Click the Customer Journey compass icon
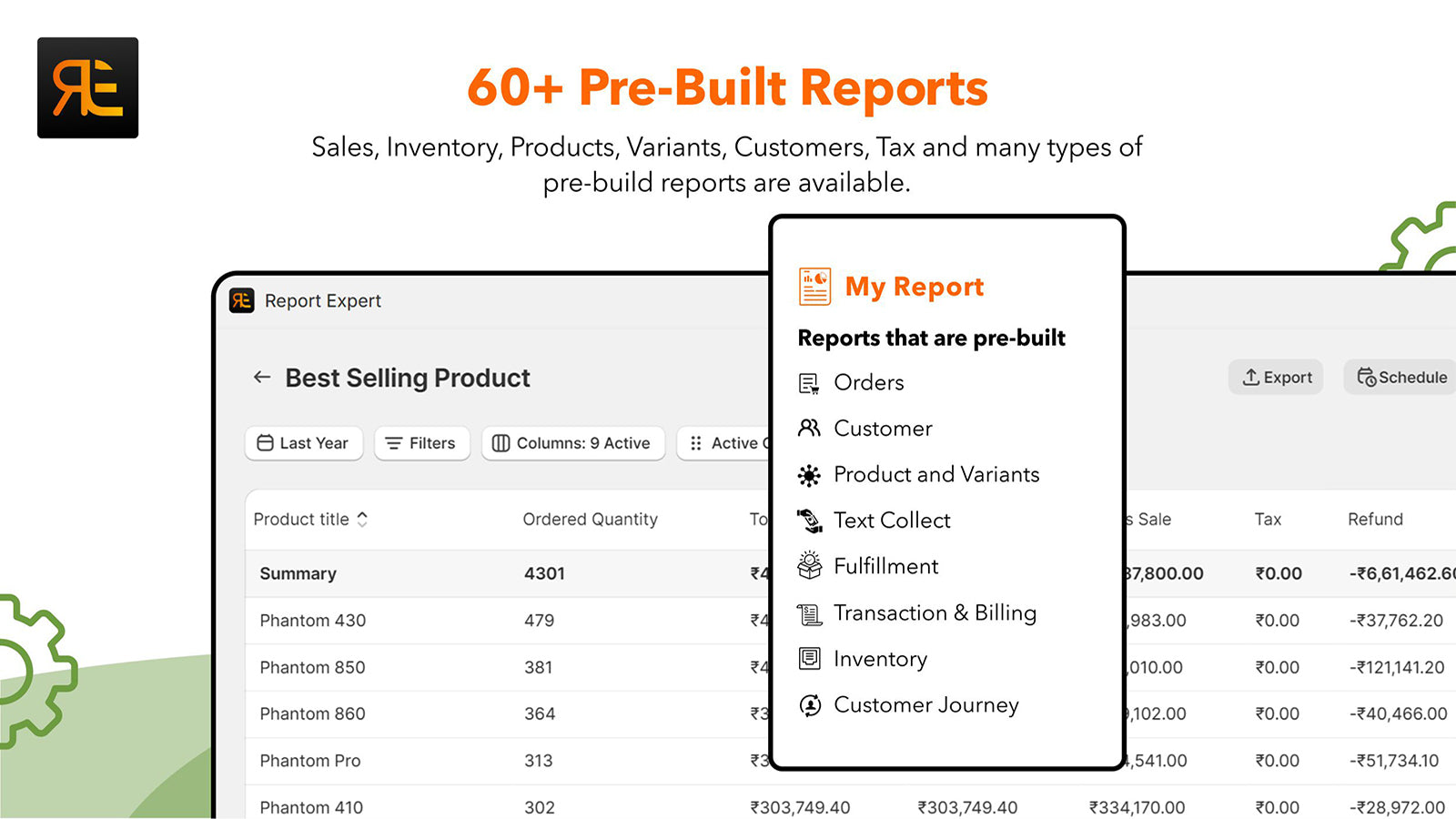This screenshot has width=1456, height=819. tap(810, 704)
